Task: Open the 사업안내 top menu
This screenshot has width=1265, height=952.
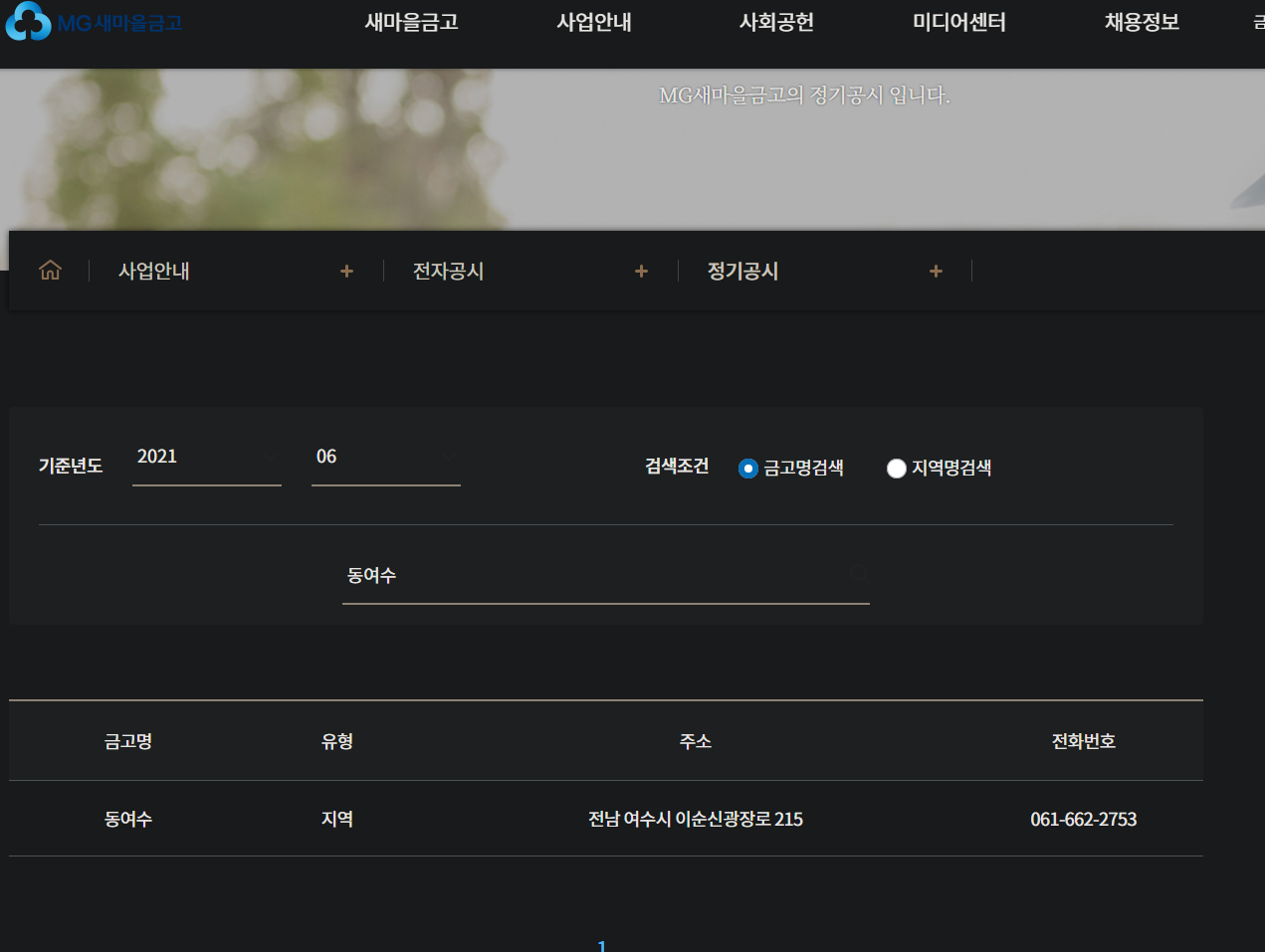Action: click(x=594, y=22)
